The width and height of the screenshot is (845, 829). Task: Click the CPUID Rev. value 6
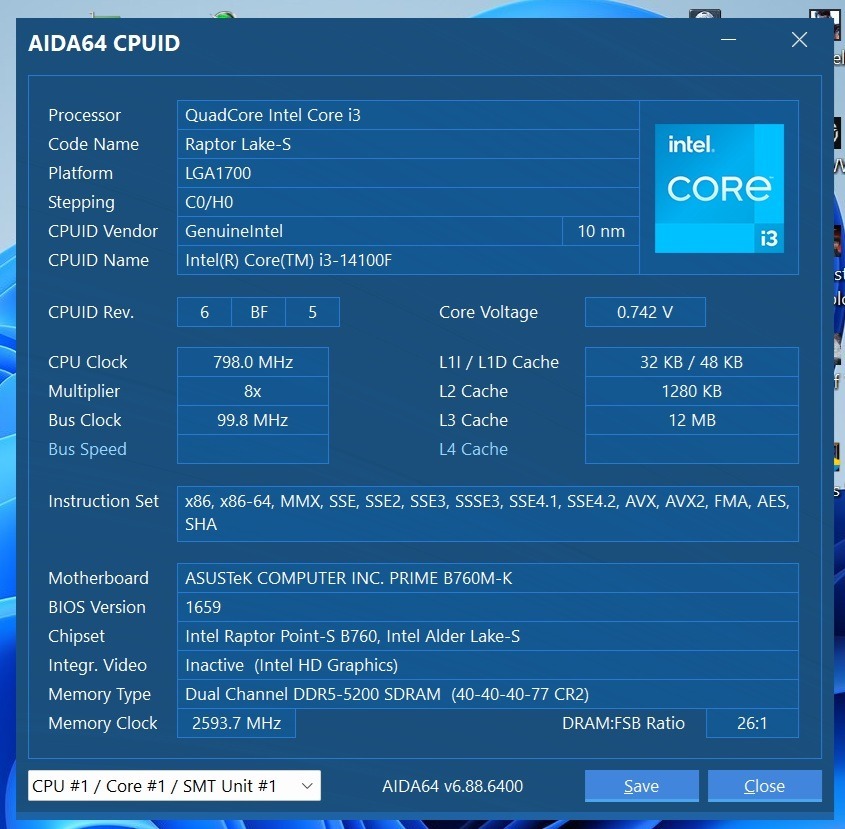pyautogui.click(x=204, y=312)
